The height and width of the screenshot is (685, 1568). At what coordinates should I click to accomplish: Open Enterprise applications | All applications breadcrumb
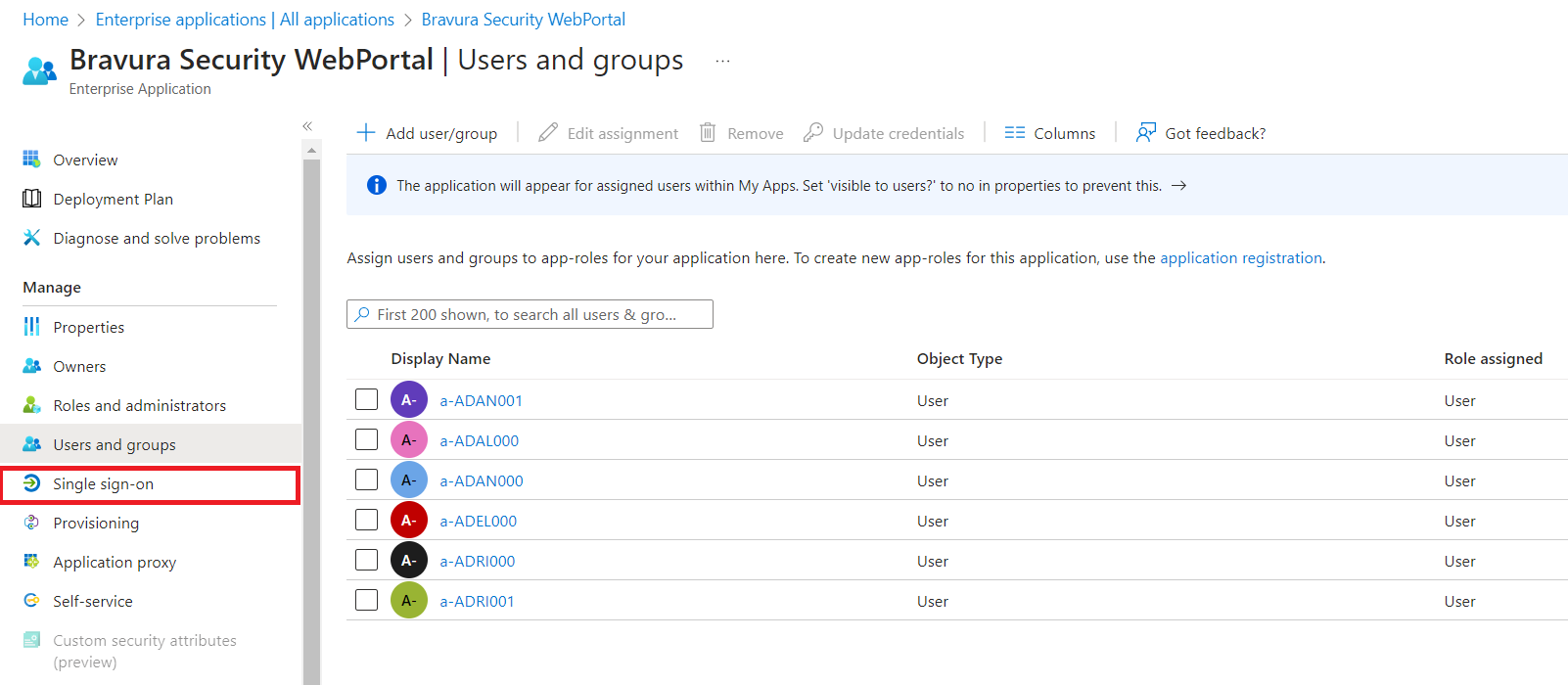[245, 20]
